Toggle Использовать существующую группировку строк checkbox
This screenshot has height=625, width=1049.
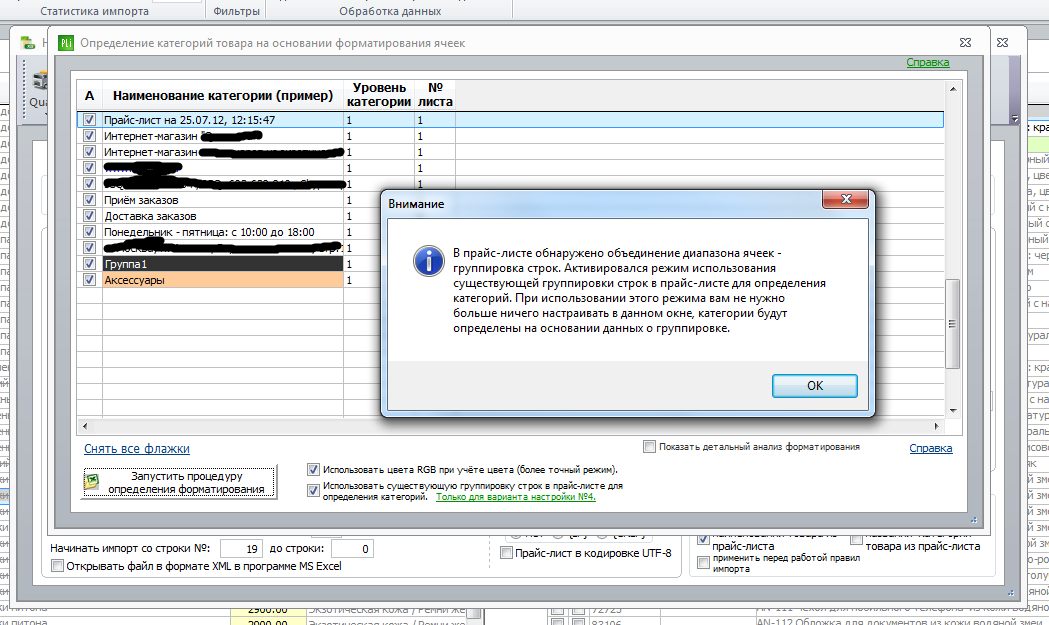[x=312, y=490]
